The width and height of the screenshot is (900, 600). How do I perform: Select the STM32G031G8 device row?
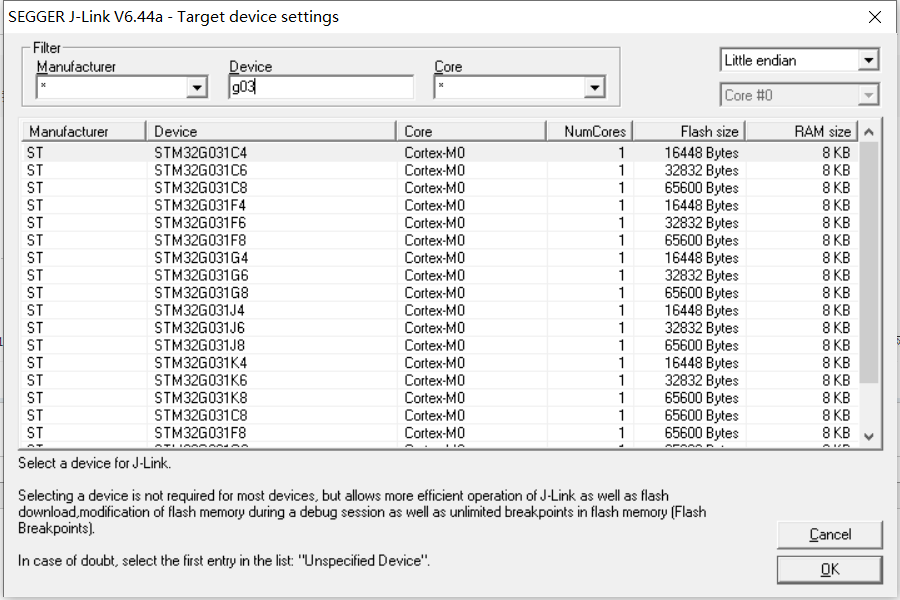tap(439, 293)
